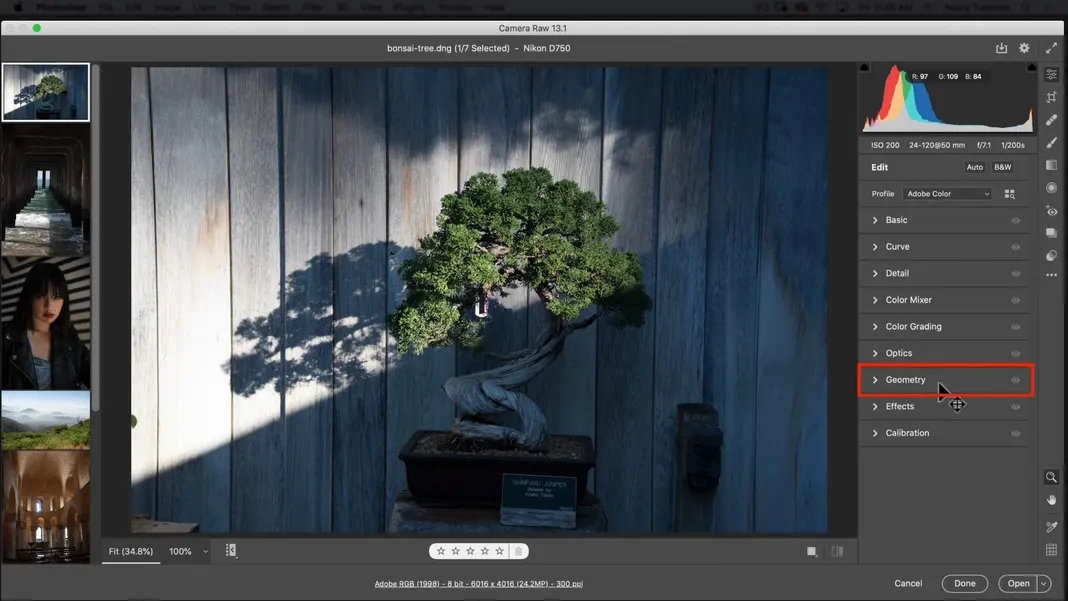Expand the Geometry panel chevron
The image size is (1068, 601).
(x=875, y=380)
